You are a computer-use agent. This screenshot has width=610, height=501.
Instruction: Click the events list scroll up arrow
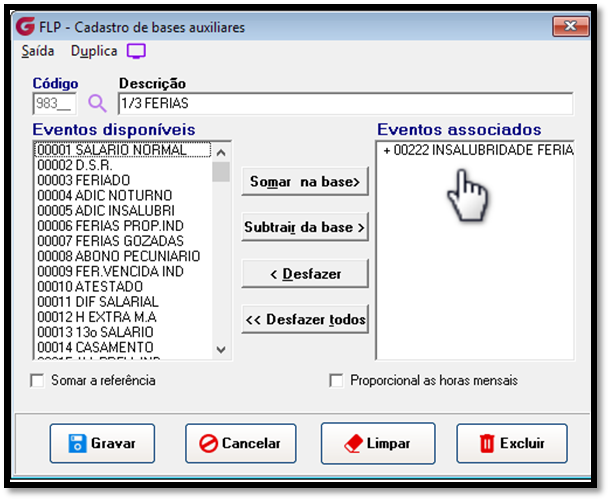pos(221,152)
